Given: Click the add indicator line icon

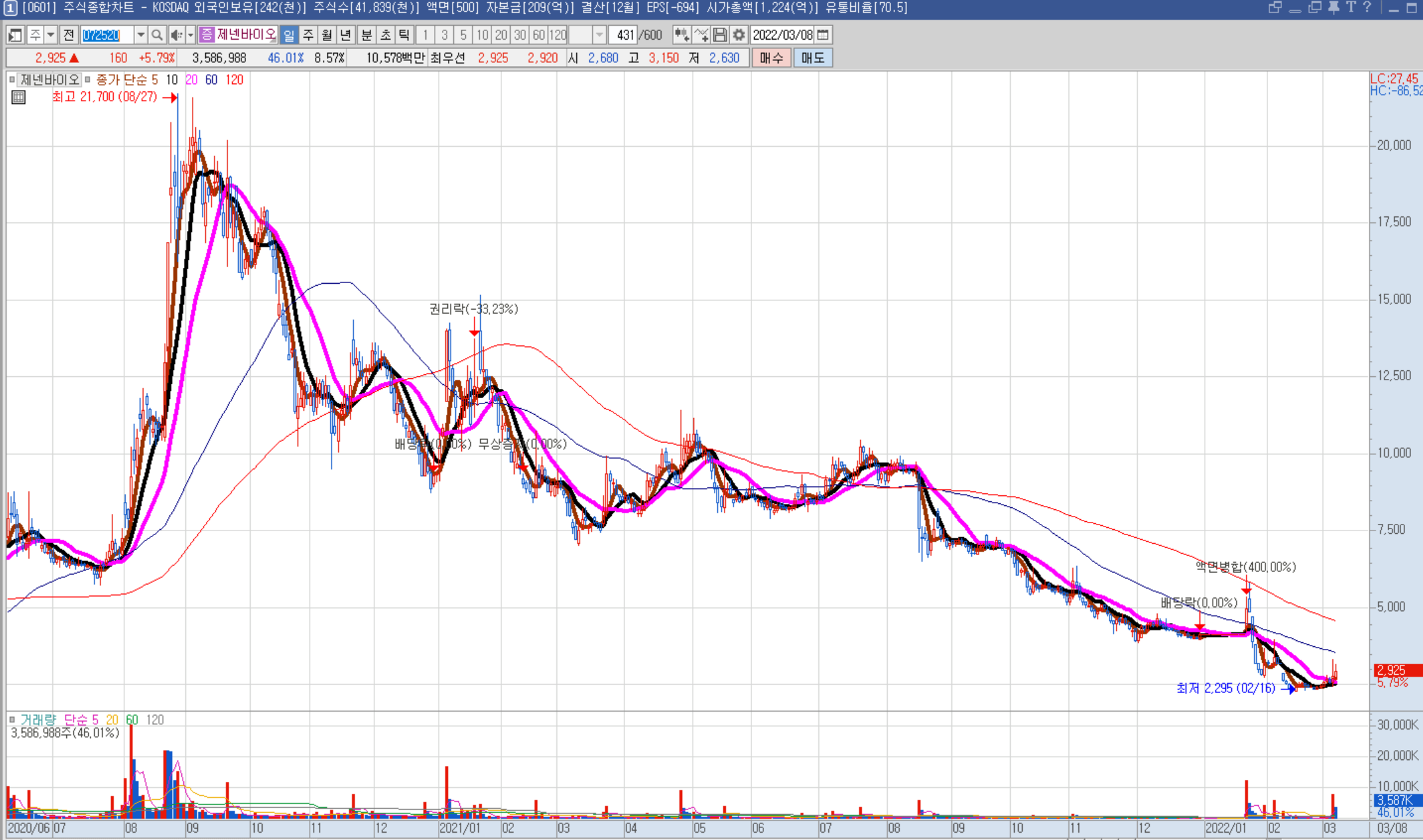Looking at the screenshot, I should click(701, 35).
